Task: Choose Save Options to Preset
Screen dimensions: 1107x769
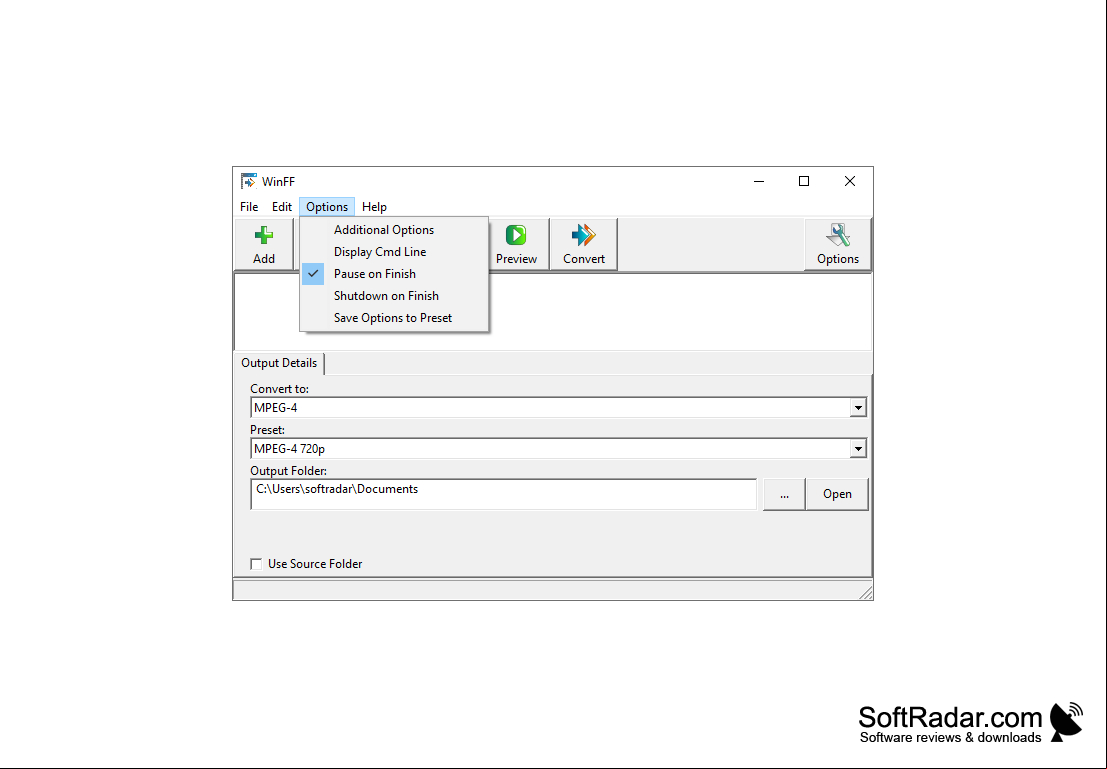Action: pos(394,318)
